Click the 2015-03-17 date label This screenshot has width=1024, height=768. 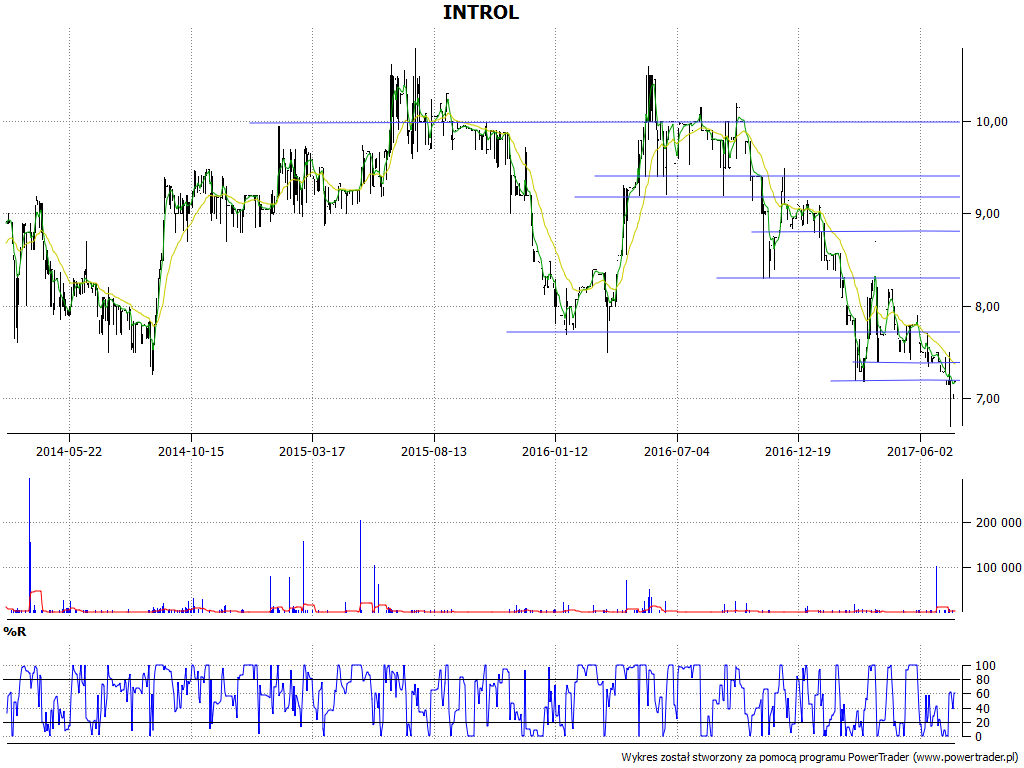tap(312, 451)
